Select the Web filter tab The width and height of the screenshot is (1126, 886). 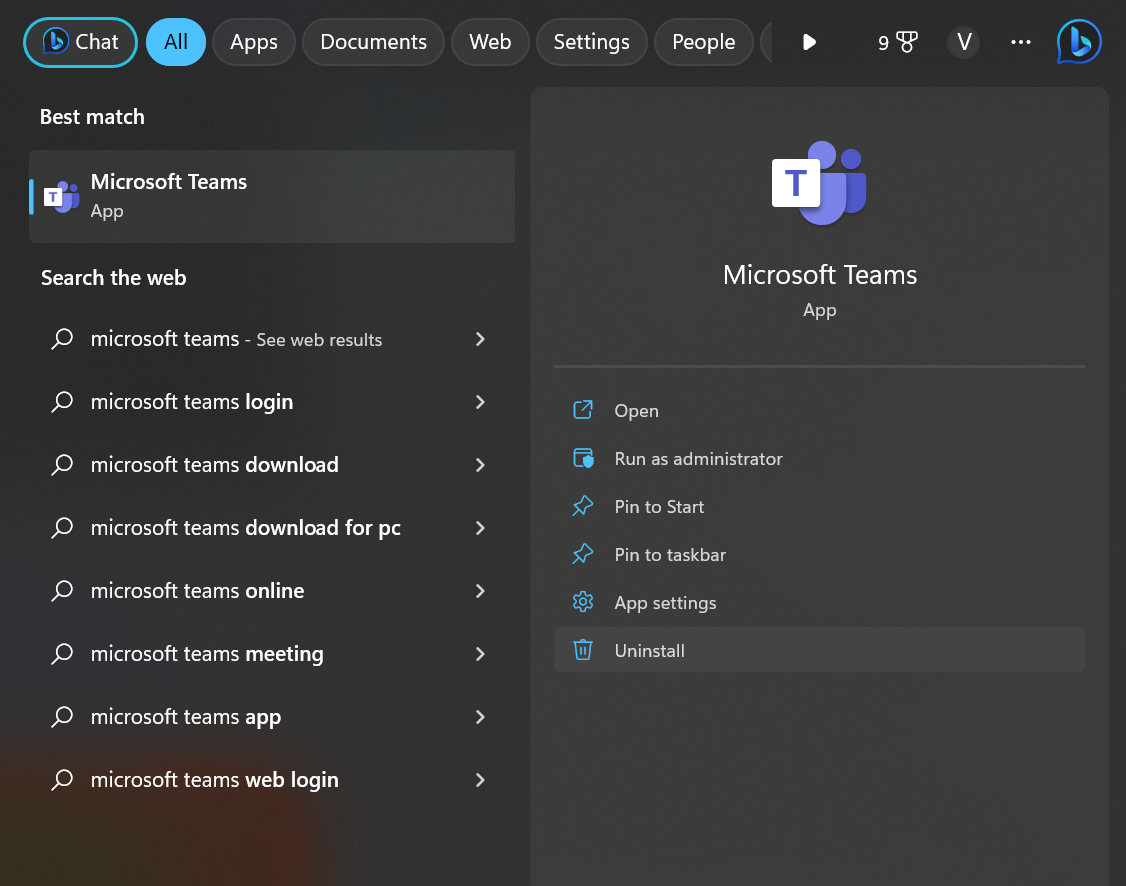pyautogui.click(x=490, y=42)
